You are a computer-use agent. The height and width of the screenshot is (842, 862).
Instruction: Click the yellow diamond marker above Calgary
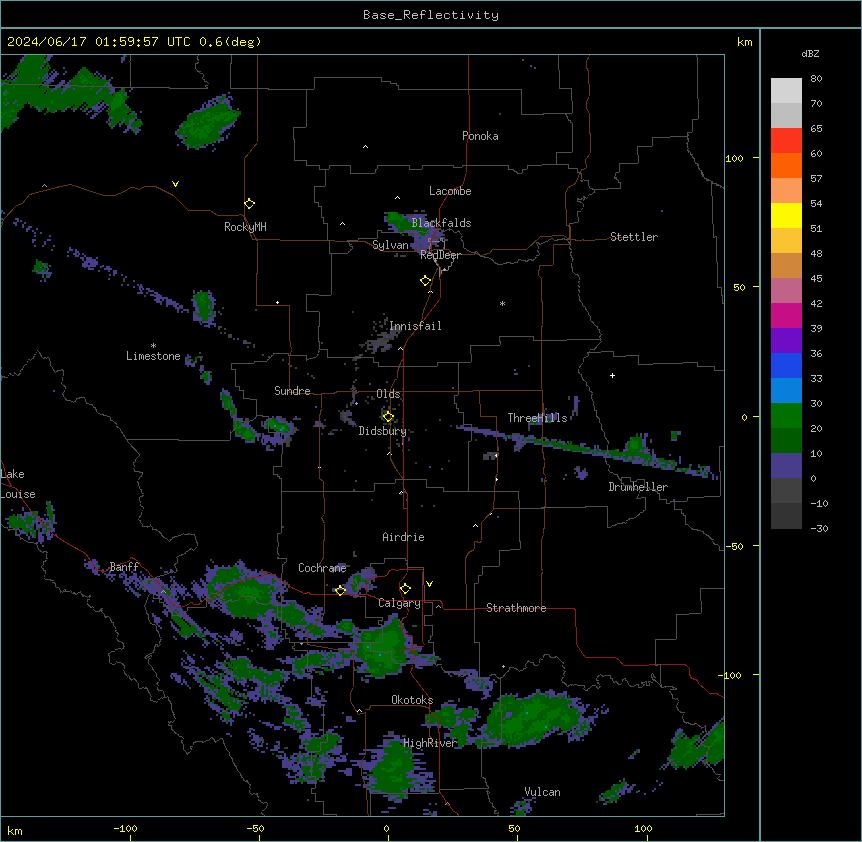point(405,589)
